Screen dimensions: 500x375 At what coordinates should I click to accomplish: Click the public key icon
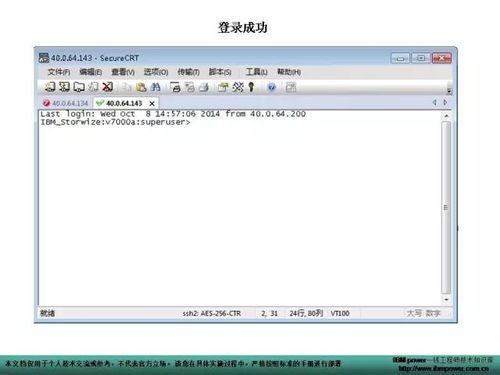point(251,87)
